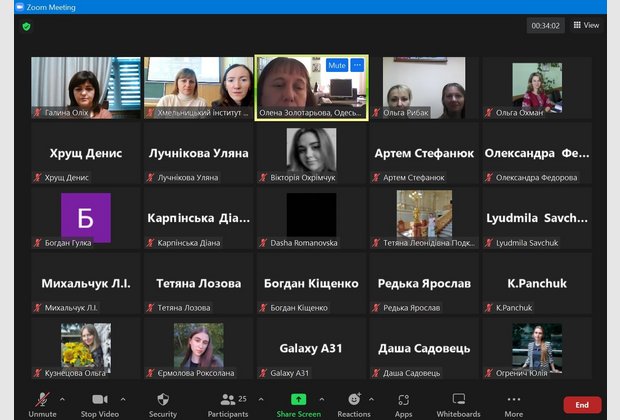Click the Zoom Meeting title bar icon

pyautogui.click(x=20, y=7)
